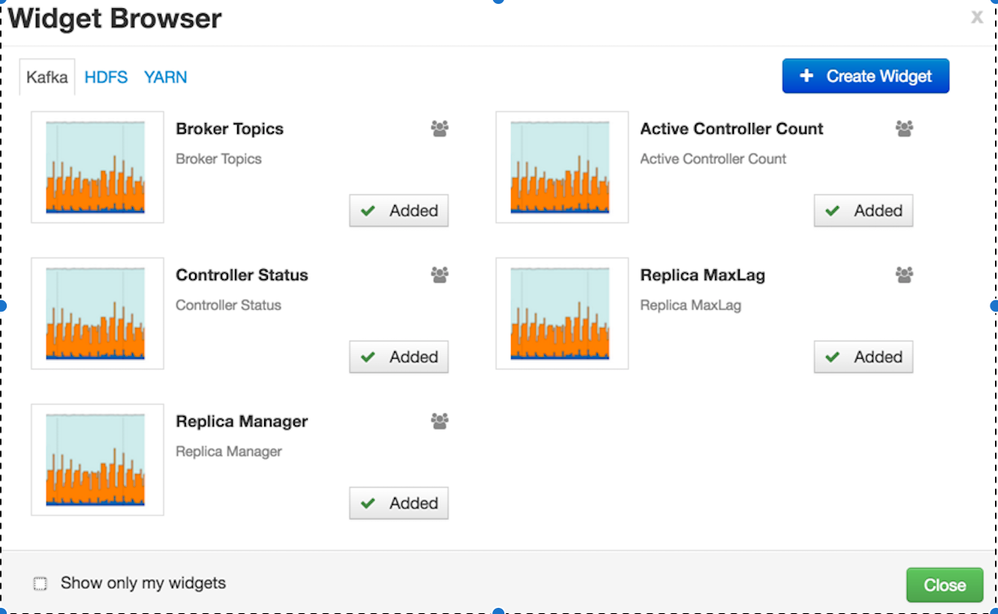
Task: Open the YARN tab
Action: coord(165,77)
